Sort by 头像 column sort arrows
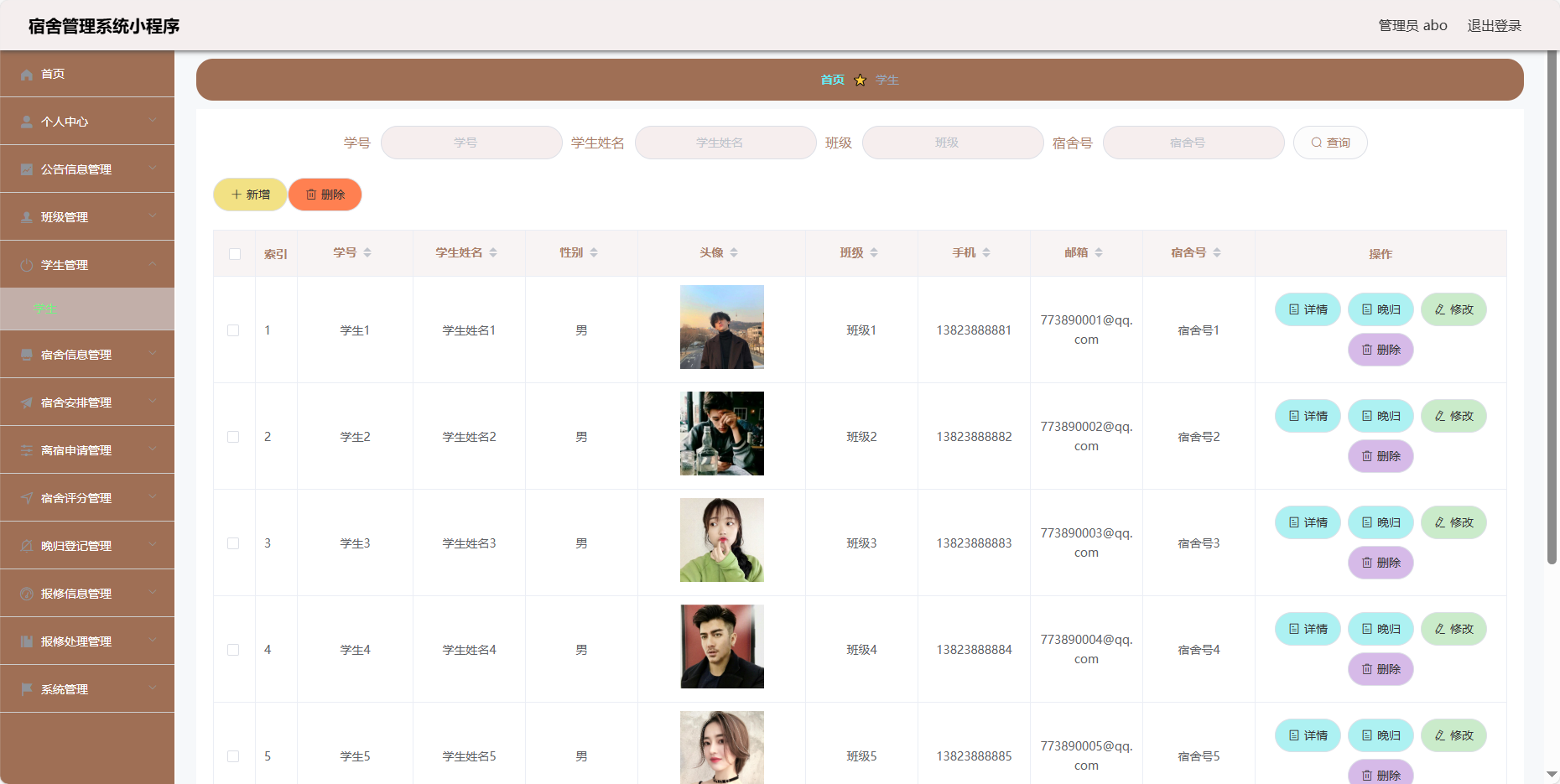 coord(734,253)
